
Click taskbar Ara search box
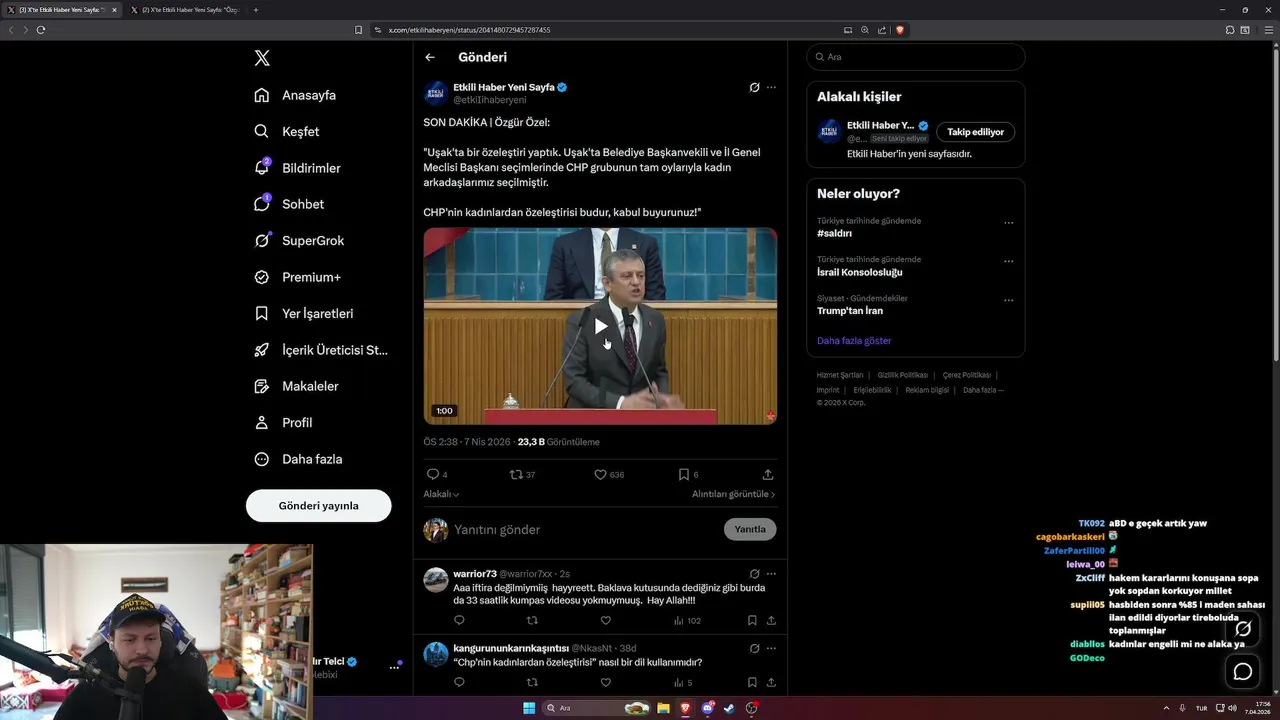coord(598,708)
